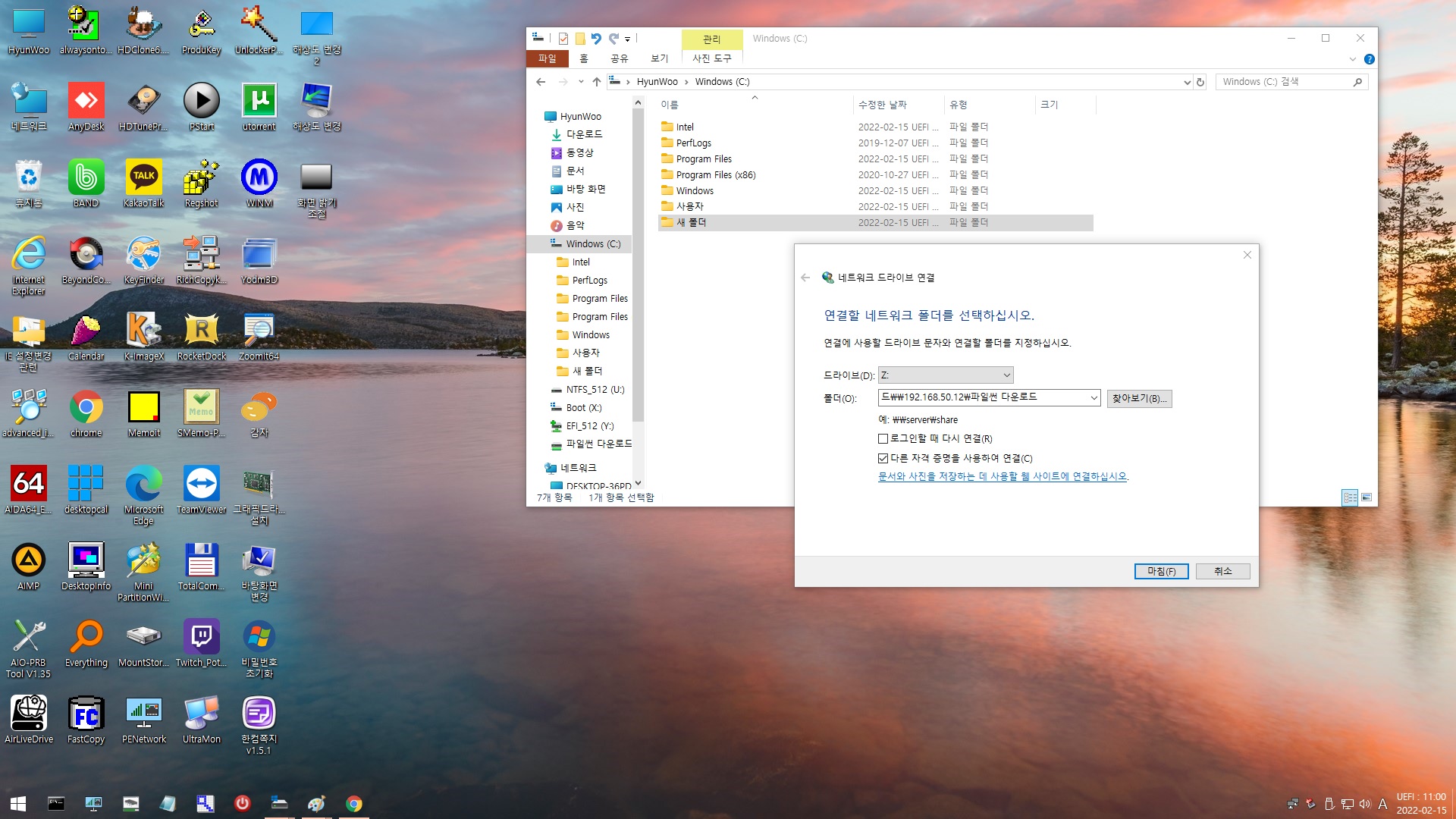Screen dimensions: 1456x819
Task: Click the 관리 contextual tab
Action: coord(711,39)
